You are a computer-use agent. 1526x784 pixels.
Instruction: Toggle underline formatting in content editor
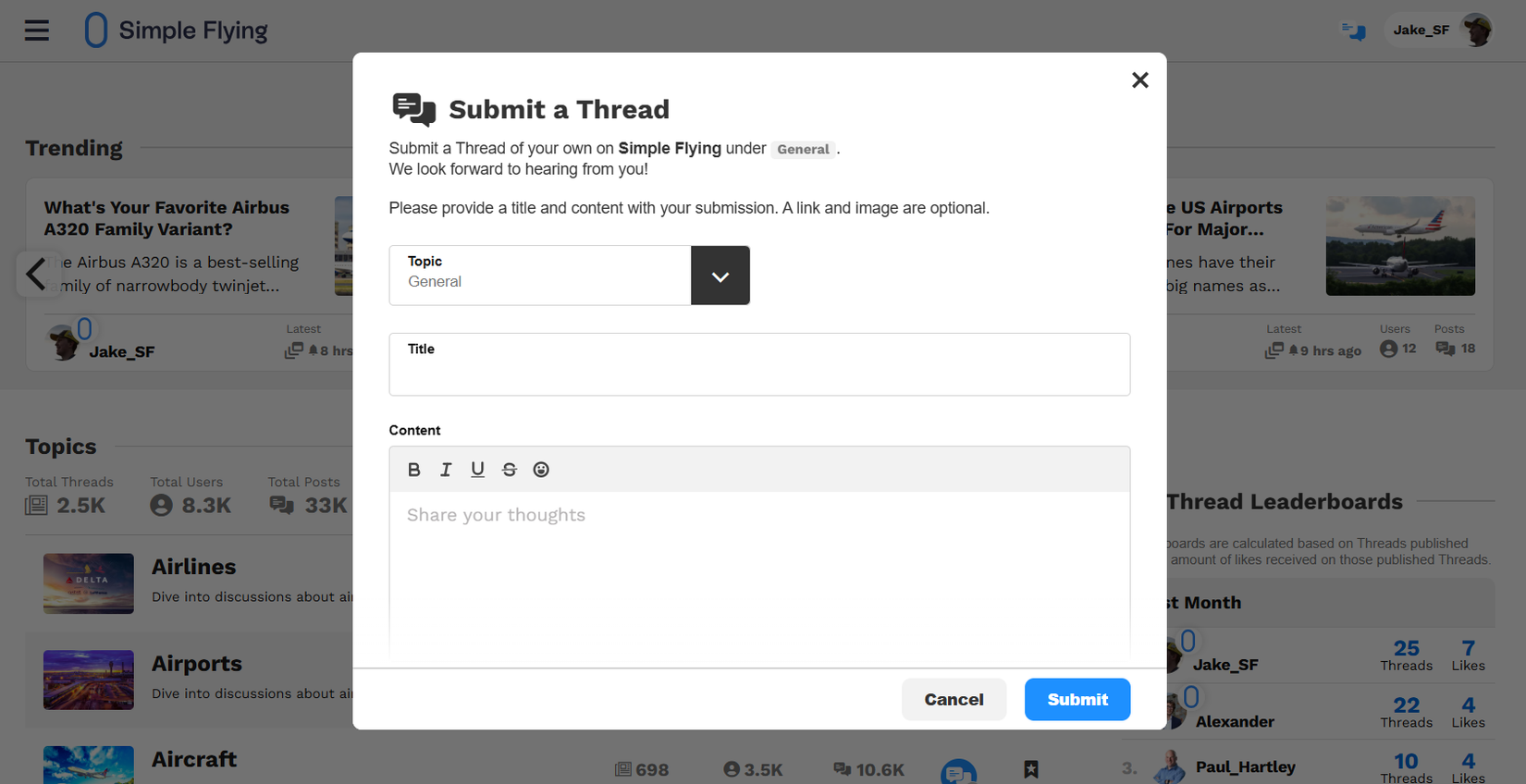coord(477,470)
